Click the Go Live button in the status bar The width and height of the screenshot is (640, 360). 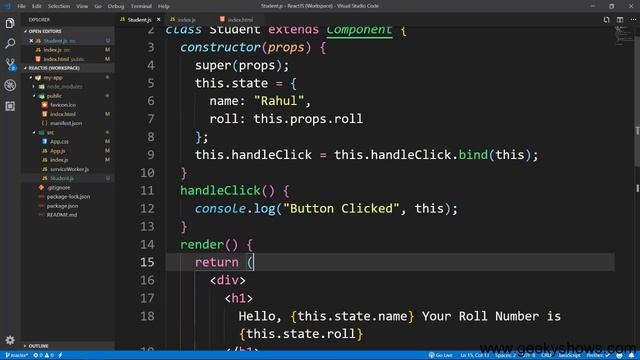click(441, 356)
